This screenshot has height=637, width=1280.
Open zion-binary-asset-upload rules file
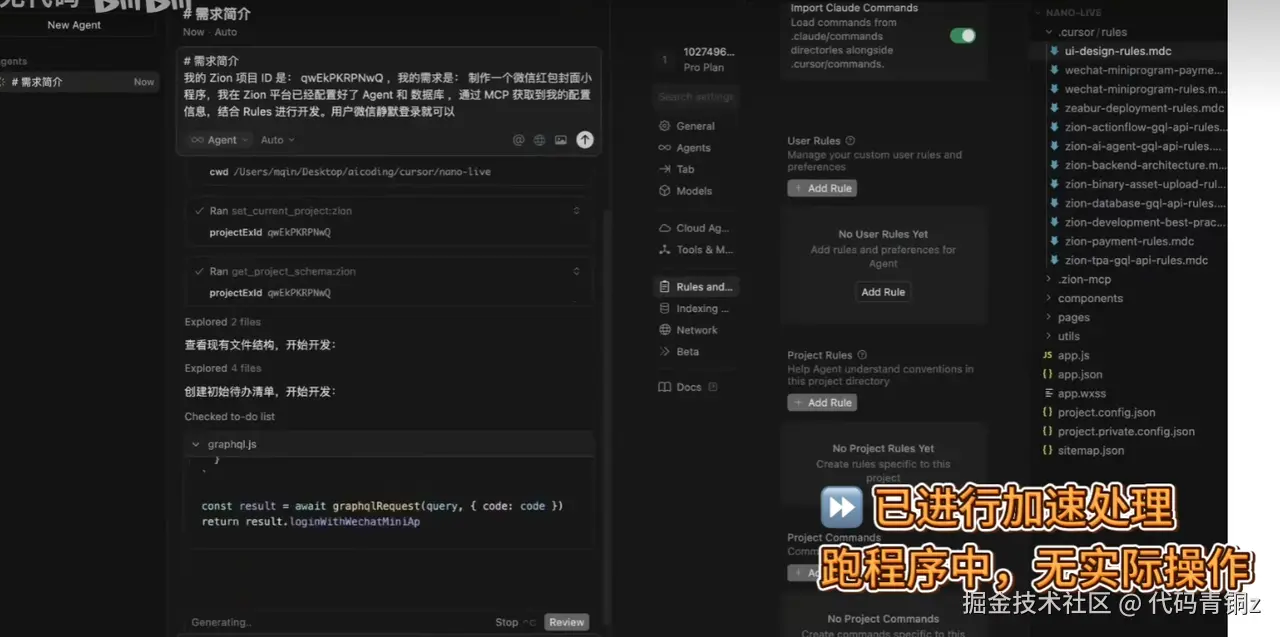pos(1144,184)
